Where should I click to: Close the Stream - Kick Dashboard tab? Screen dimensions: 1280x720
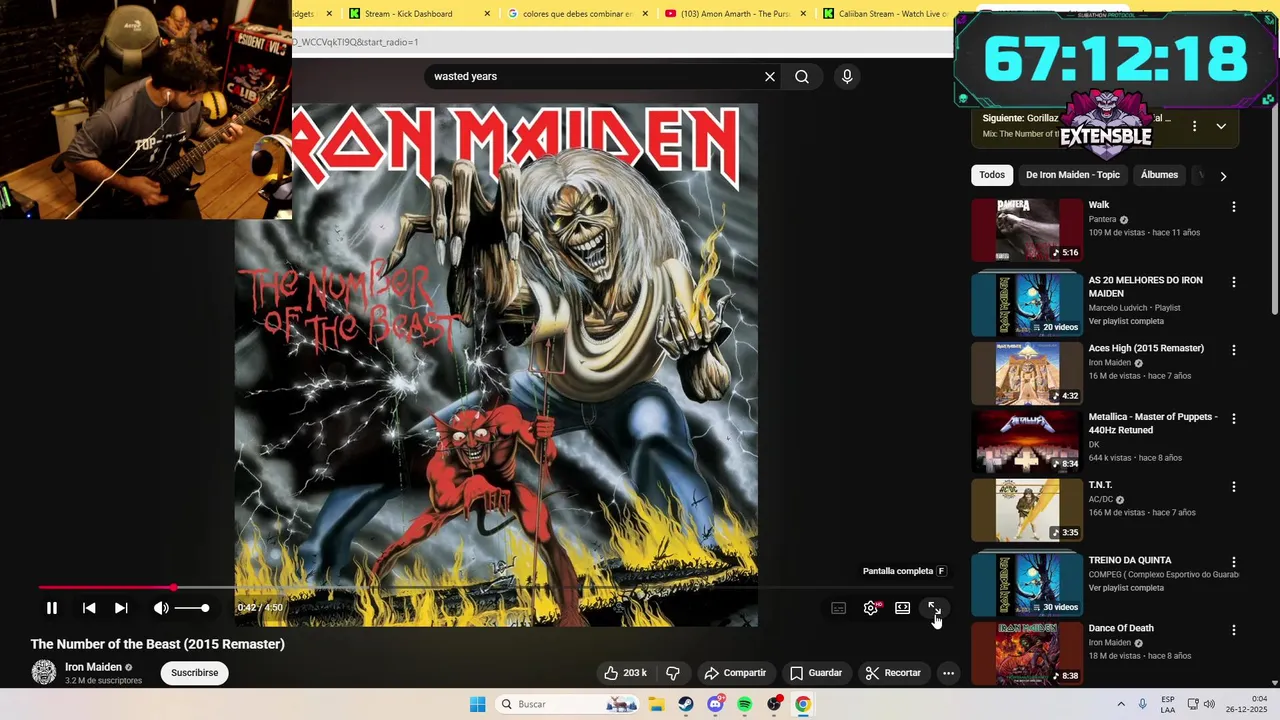tap(487, 14)
